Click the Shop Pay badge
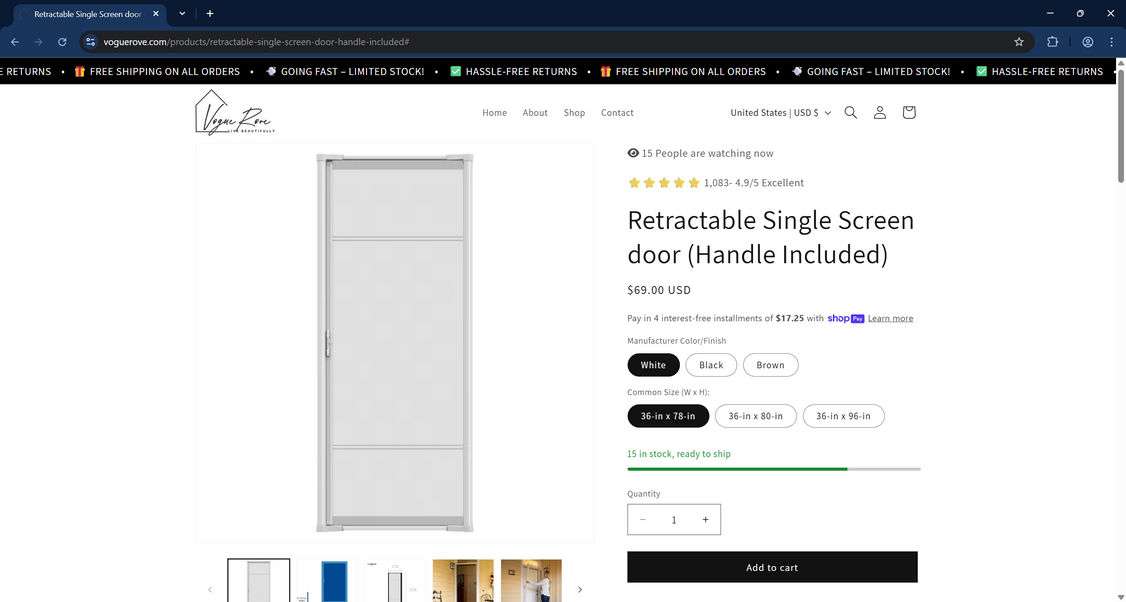 pyautogui.click(x=845, y=318)
